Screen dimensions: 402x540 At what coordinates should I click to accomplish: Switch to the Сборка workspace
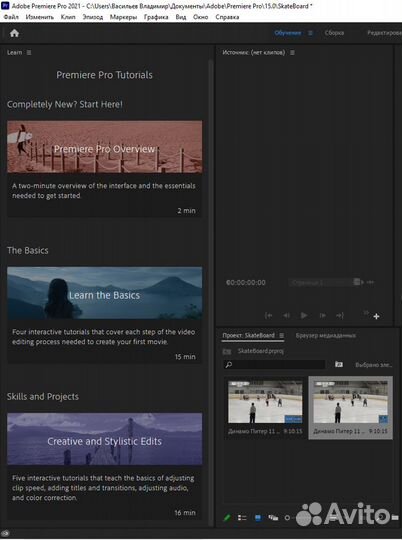pyautogui.click(x=334, y=33)
